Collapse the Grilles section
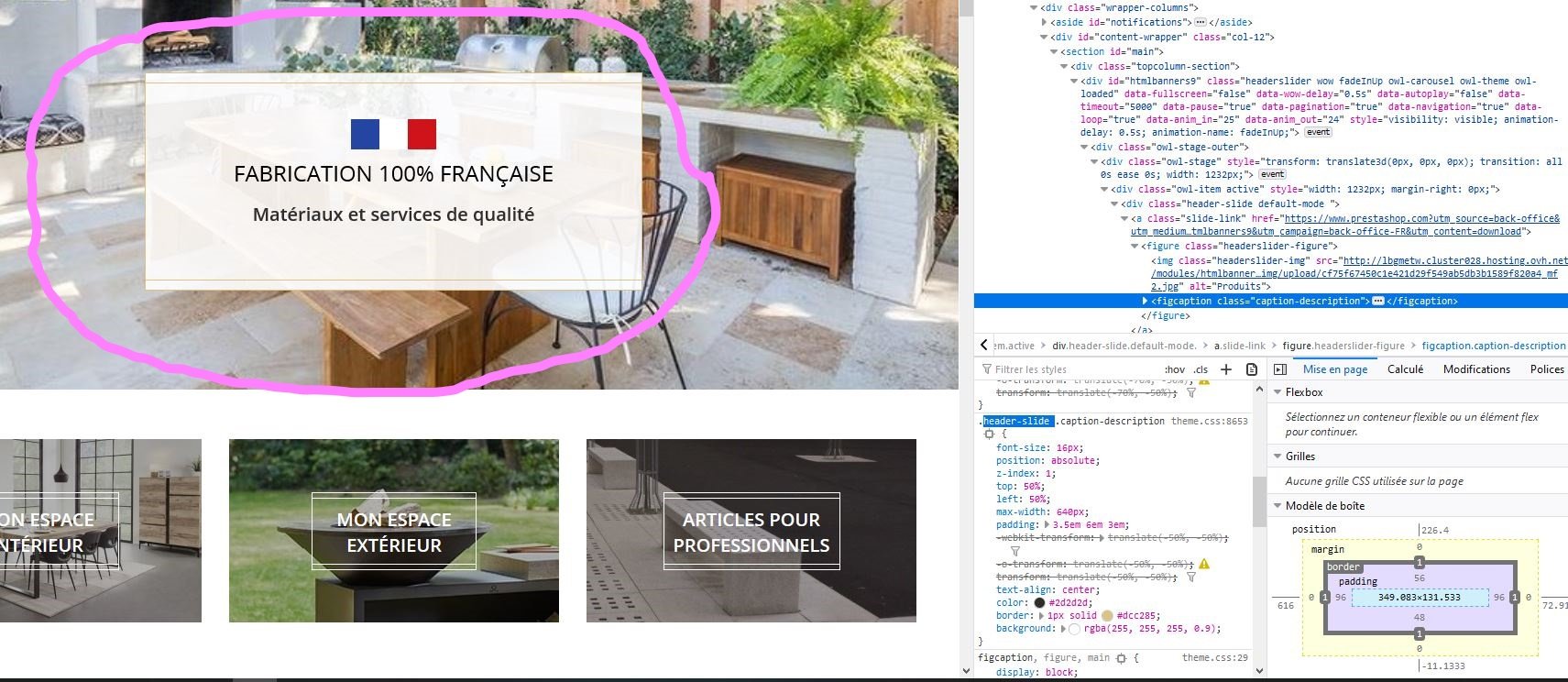Screen dimensions: 1568x682 coord(1277,456)
